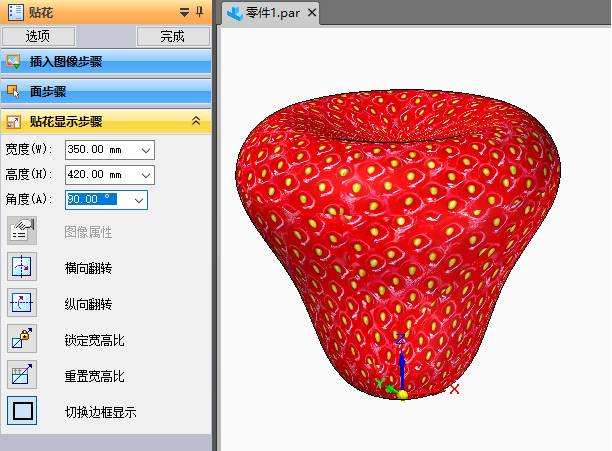Open the 面步骤 step bar
The image size is (612, 451).
[x=106, y=91]
